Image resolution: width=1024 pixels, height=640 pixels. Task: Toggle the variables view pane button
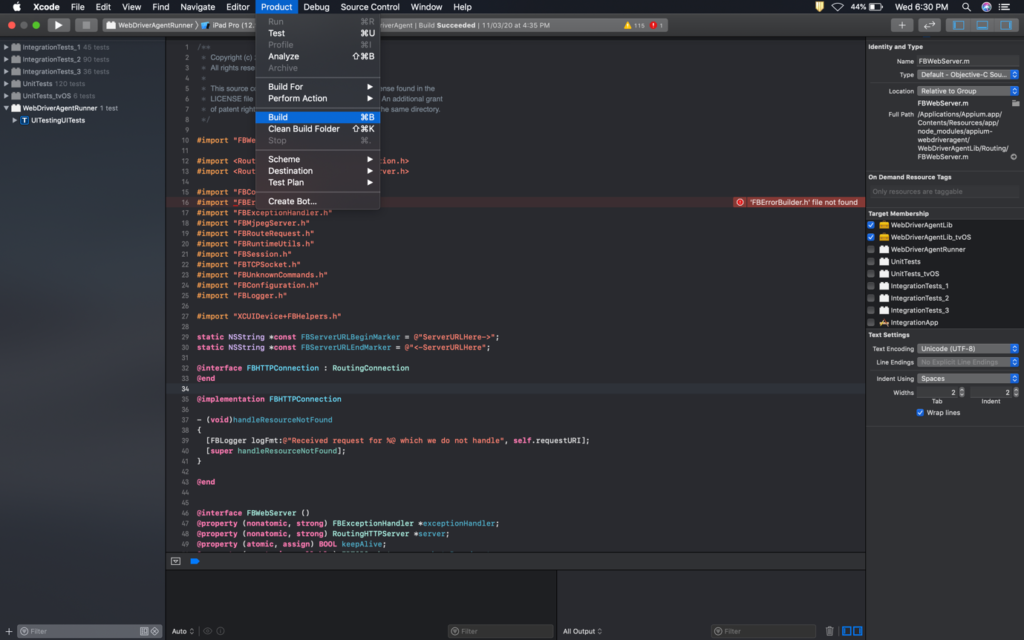click(x=846, y=631)
